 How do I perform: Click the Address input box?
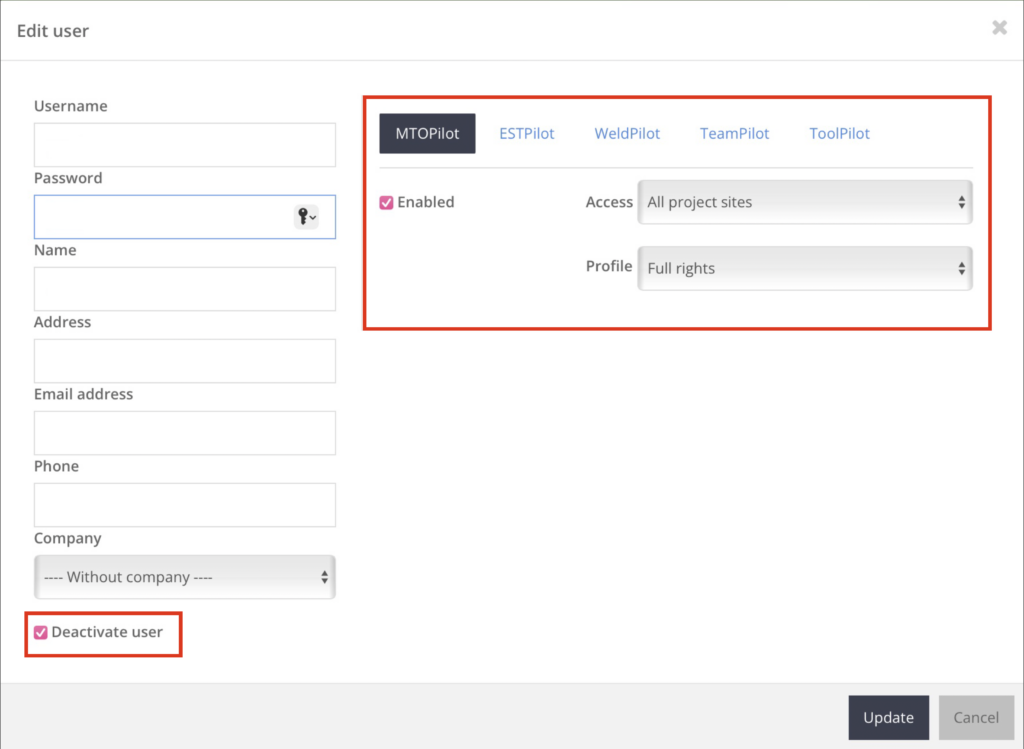point(185,361)
